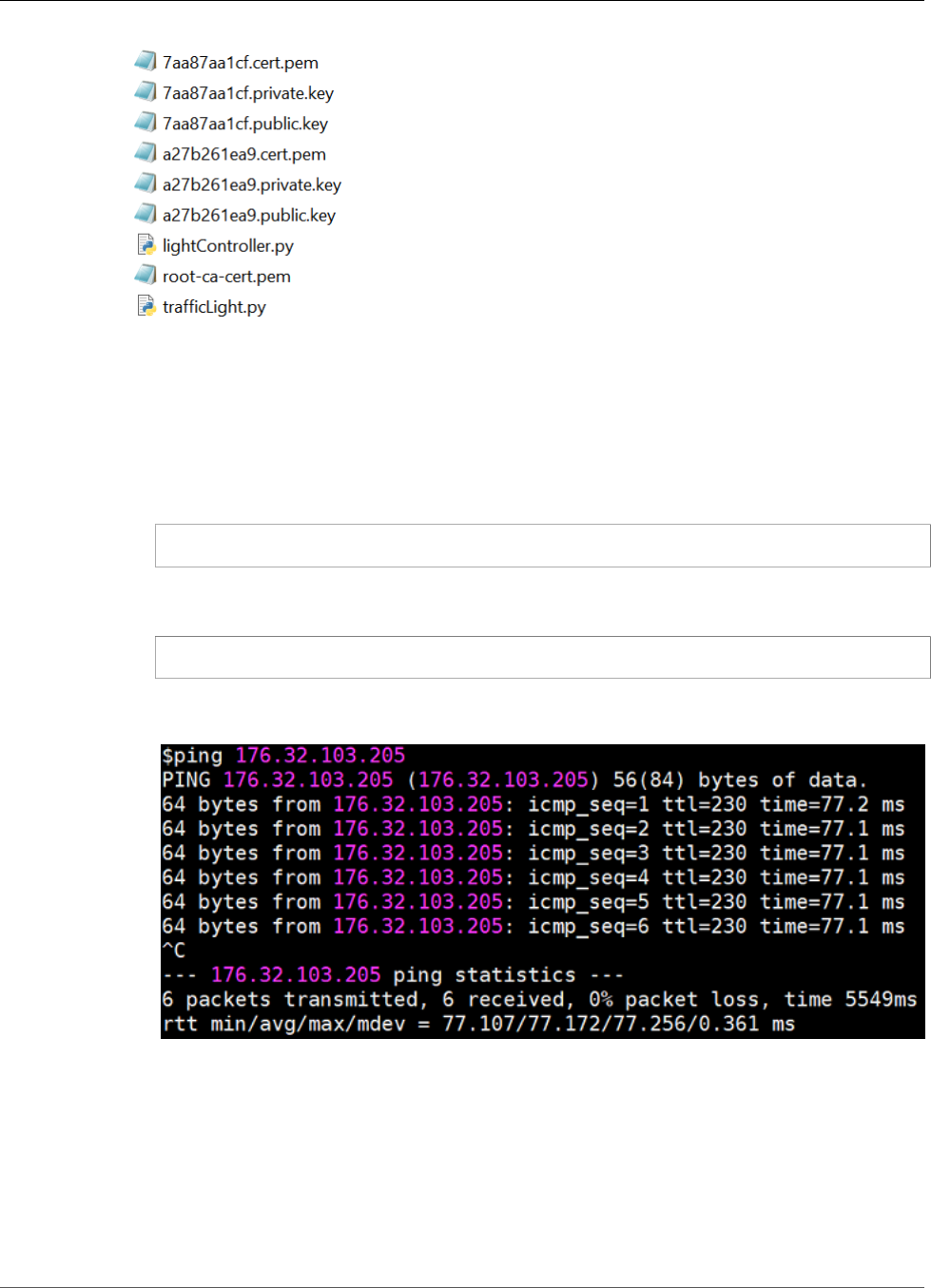The image size is (931, 1288).
Task: Select the file name a27b261ea9.private.key
Action: click(x=252, y=184)
